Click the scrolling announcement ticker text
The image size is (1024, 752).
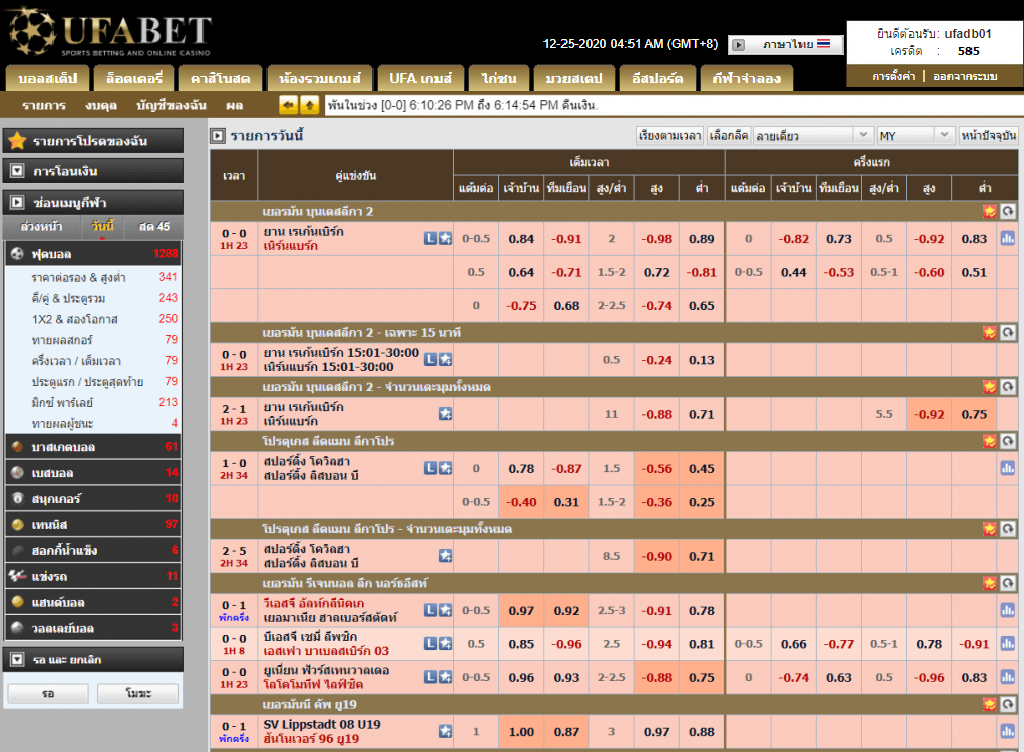[462, 105]
